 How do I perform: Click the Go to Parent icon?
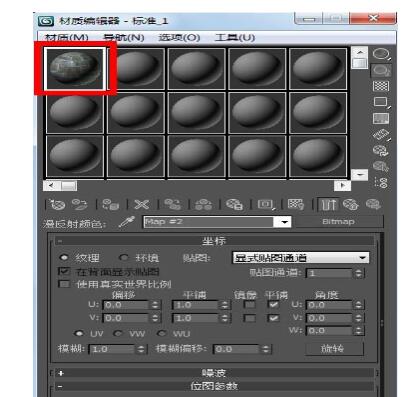[351, 204]
